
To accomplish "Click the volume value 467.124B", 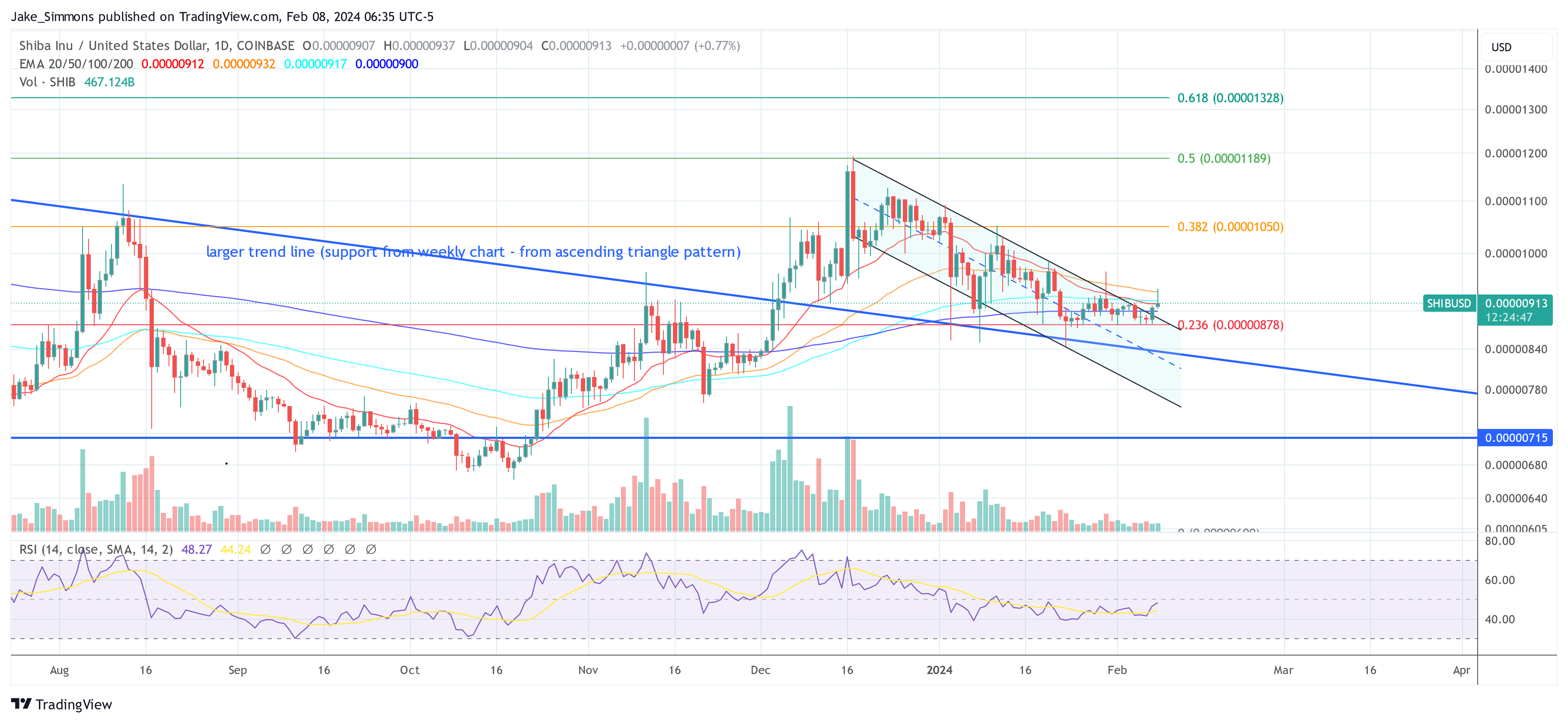I will [110, 82].
